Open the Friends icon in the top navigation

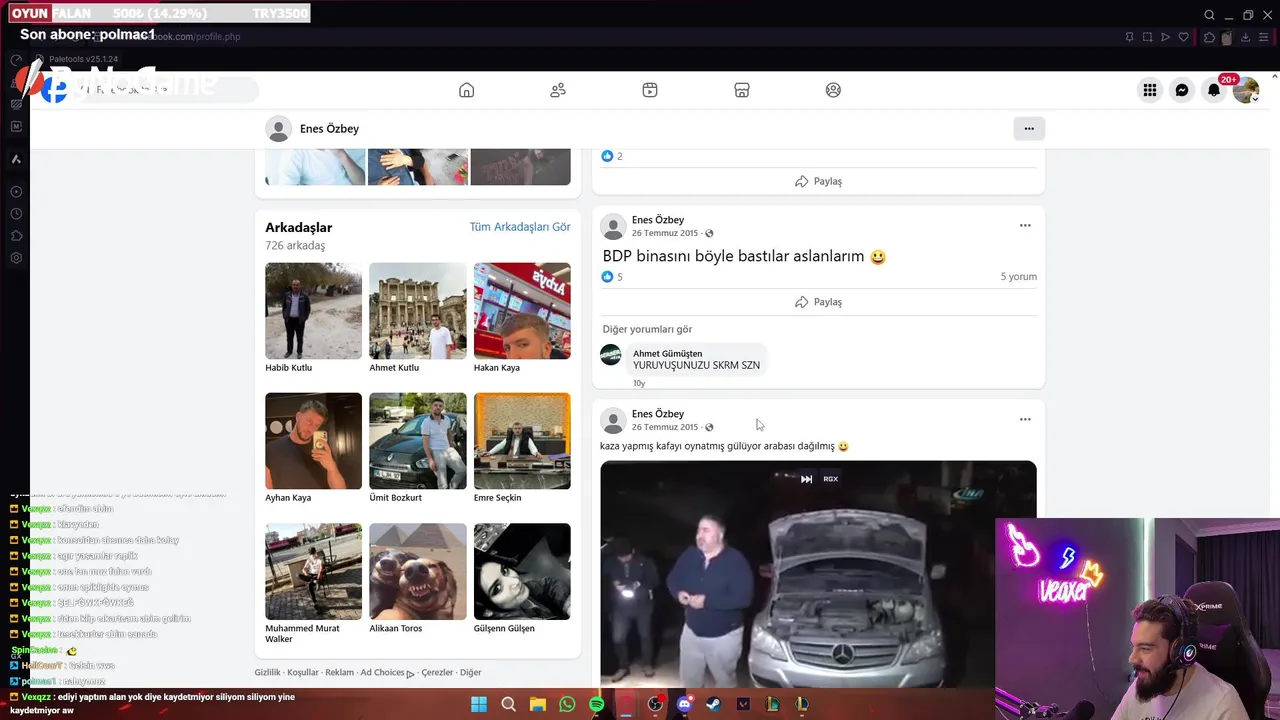[x=558, y=90]
